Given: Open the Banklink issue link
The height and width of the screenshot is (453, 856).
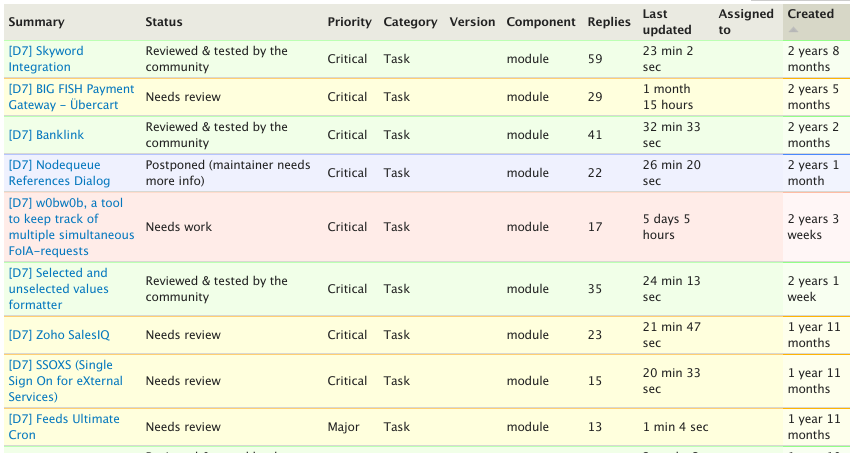Looking at the screenshot, I should (47, 135).
